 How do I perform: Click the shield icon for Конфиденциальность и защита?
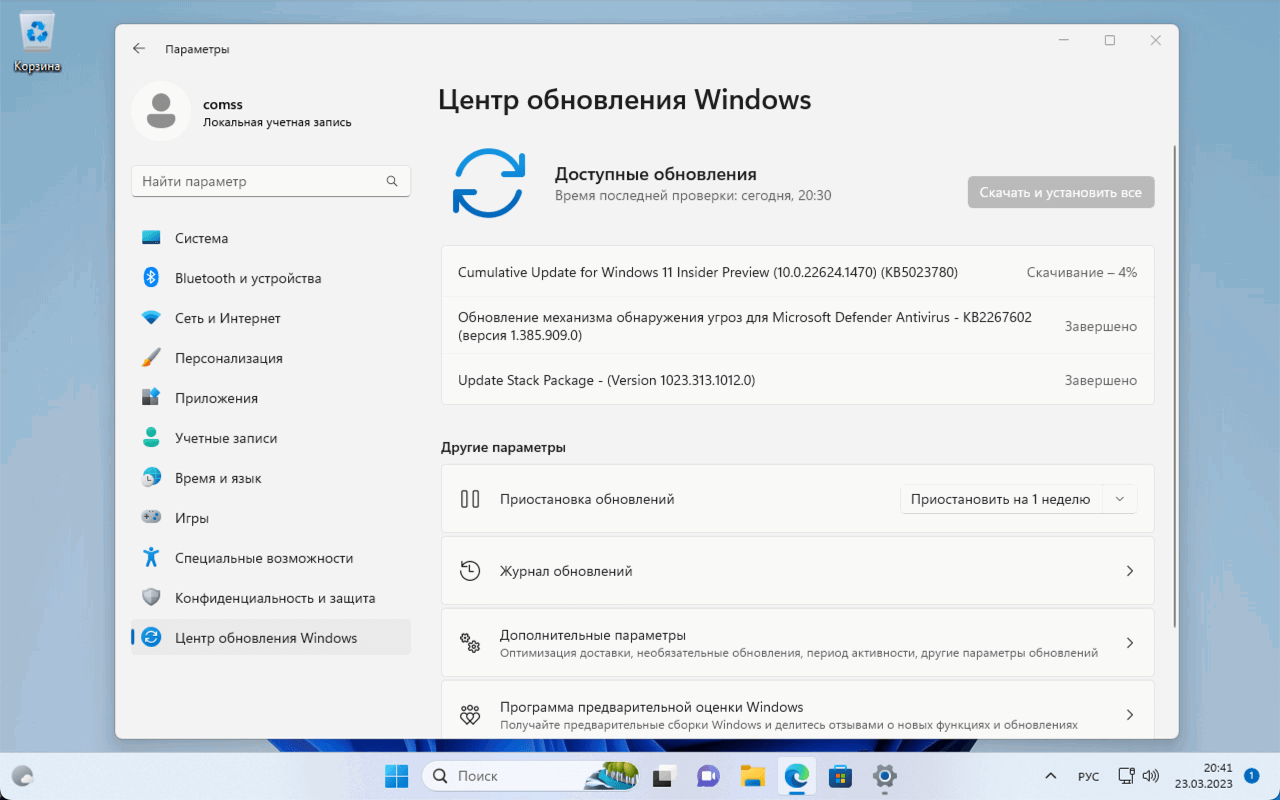click(x=151, y=598)
